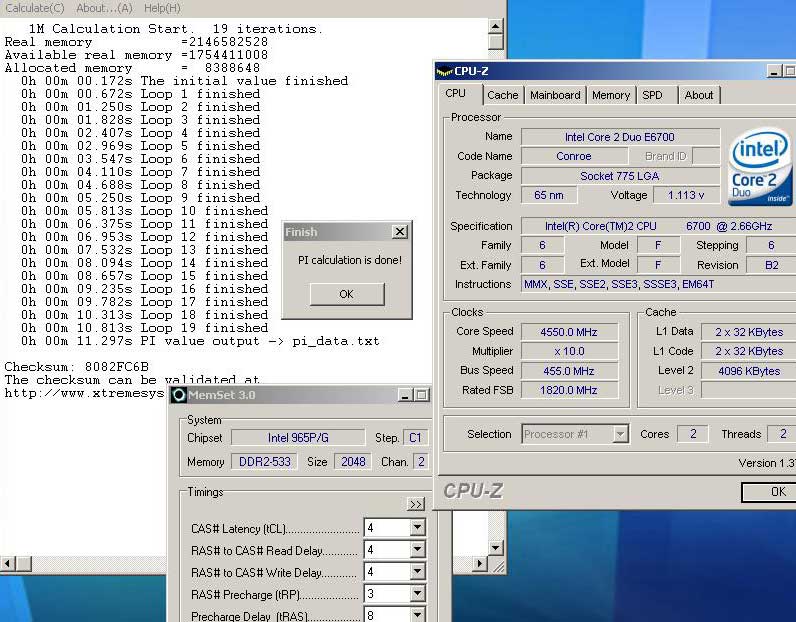Click the Intel Core 2 Duo logo

(759, 166)
